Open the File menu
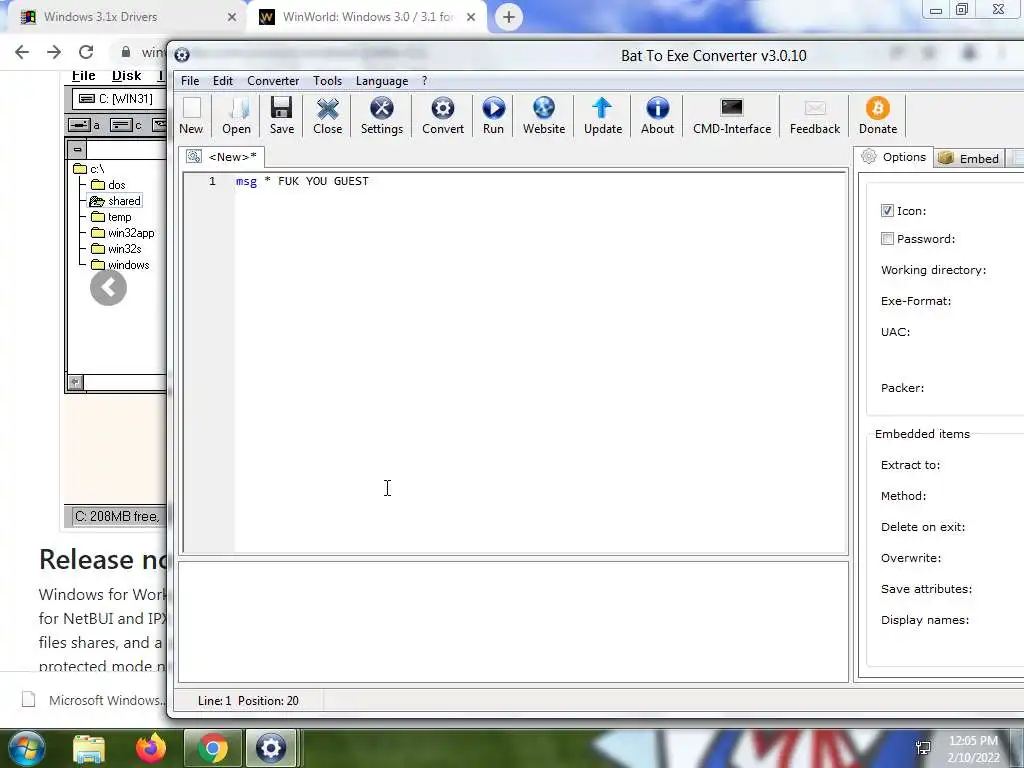1024x768 pixels. 190,80
